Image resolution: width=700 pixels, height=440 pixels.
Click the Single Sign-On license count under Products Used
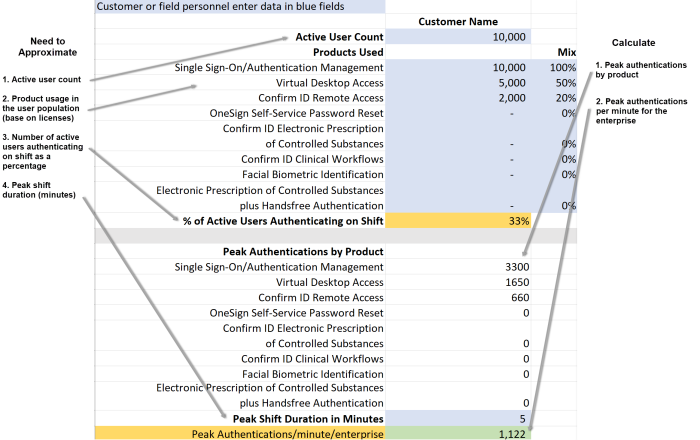point(458,67)
